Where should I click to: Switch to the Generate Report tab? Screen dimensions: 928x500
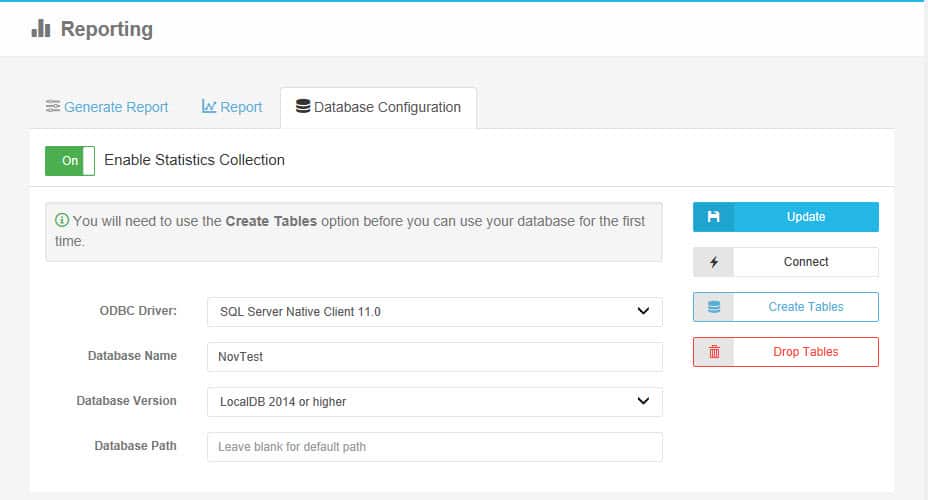point(115,107)
